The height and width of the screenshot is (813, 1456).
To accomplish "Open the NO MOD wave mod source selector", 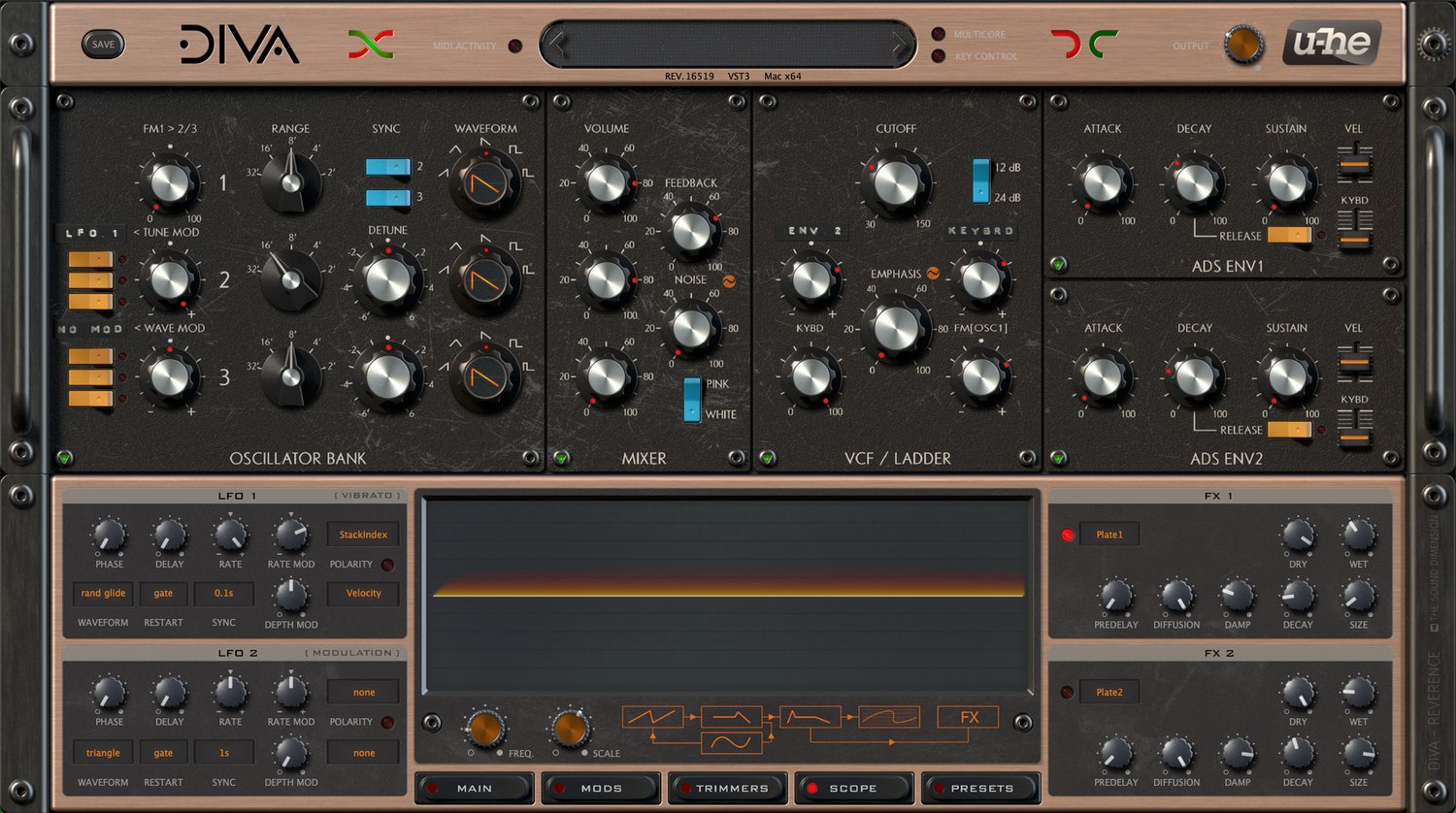I will coord(91,329).
